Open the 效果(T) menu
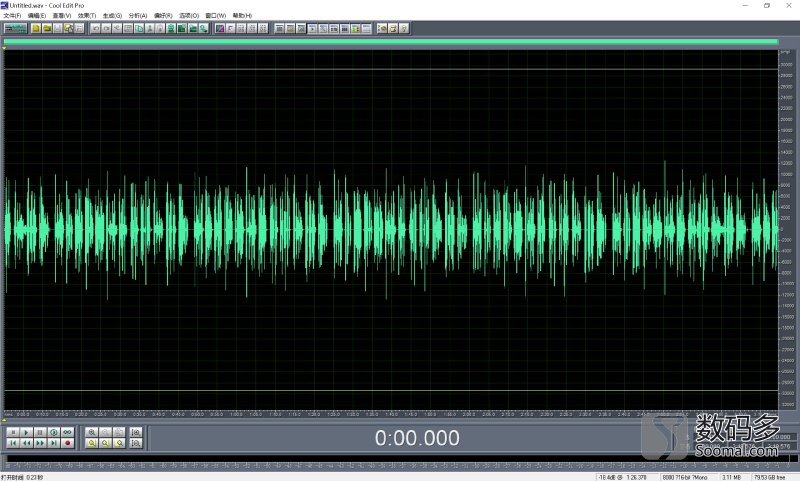 [x=87, y=16]
